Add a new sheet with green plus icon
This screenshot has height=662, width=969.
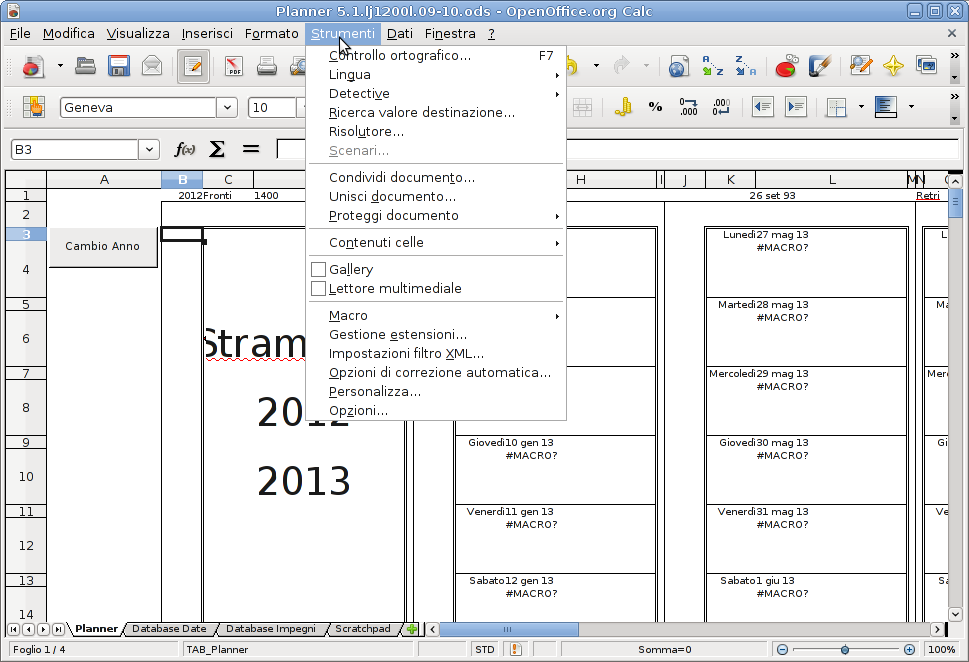(412, 629)
